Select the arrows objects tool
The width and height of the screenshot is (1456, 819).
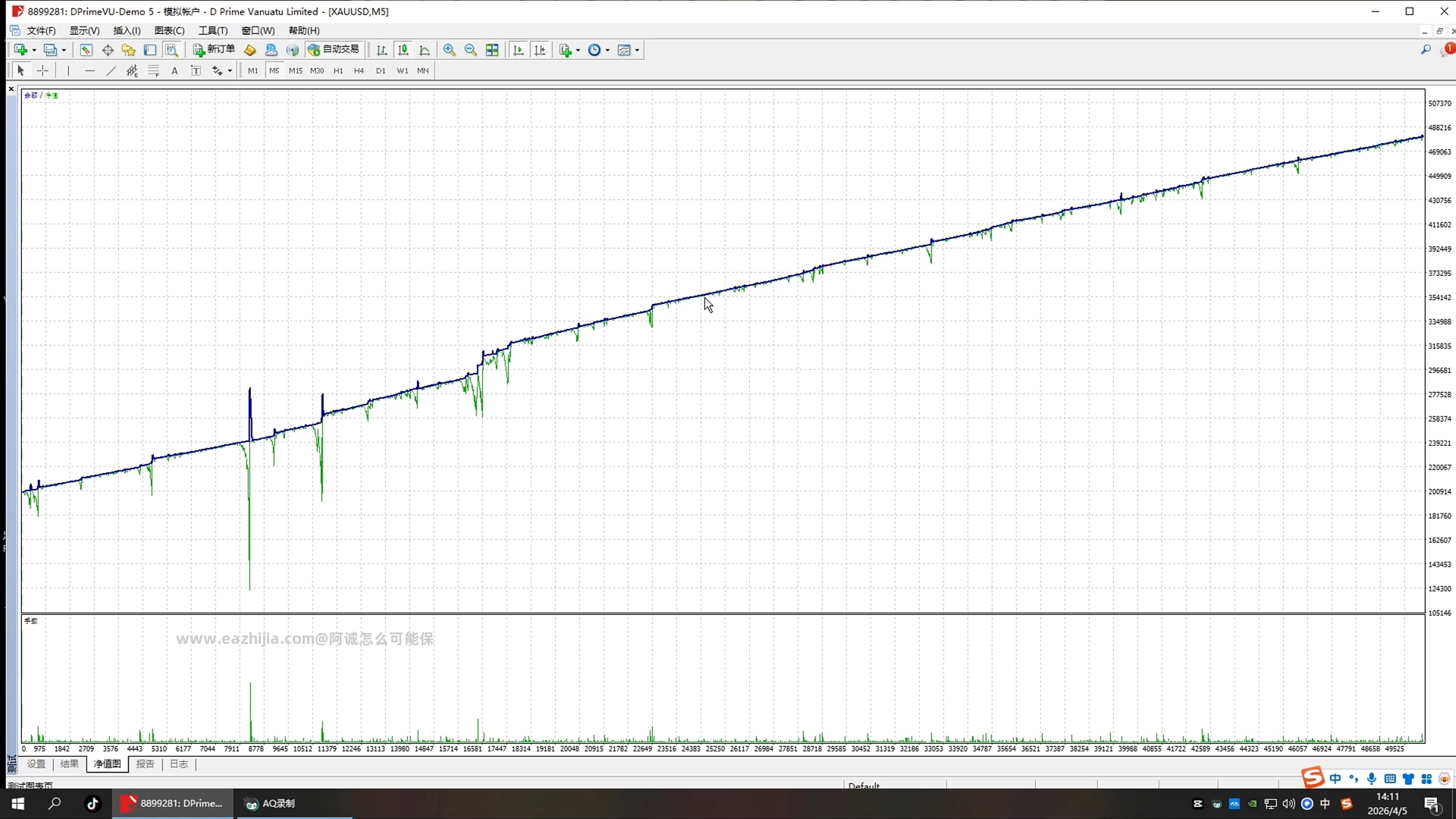(217, 71)
